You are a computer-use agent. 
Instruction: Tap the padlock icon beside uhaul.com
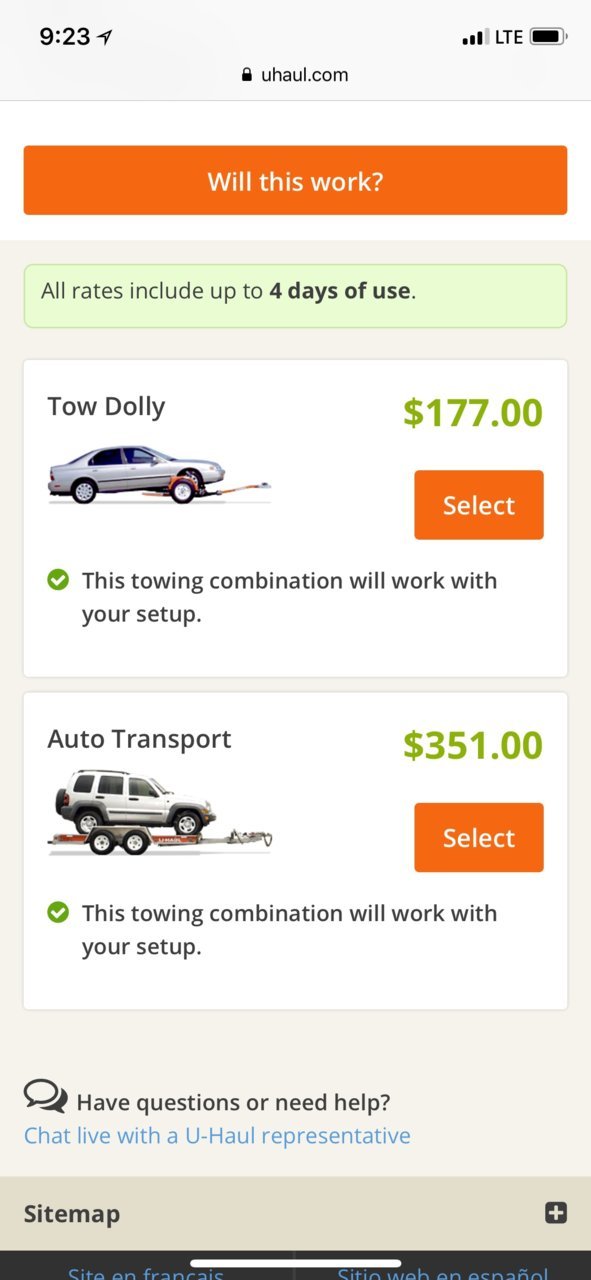coord(247,75)
